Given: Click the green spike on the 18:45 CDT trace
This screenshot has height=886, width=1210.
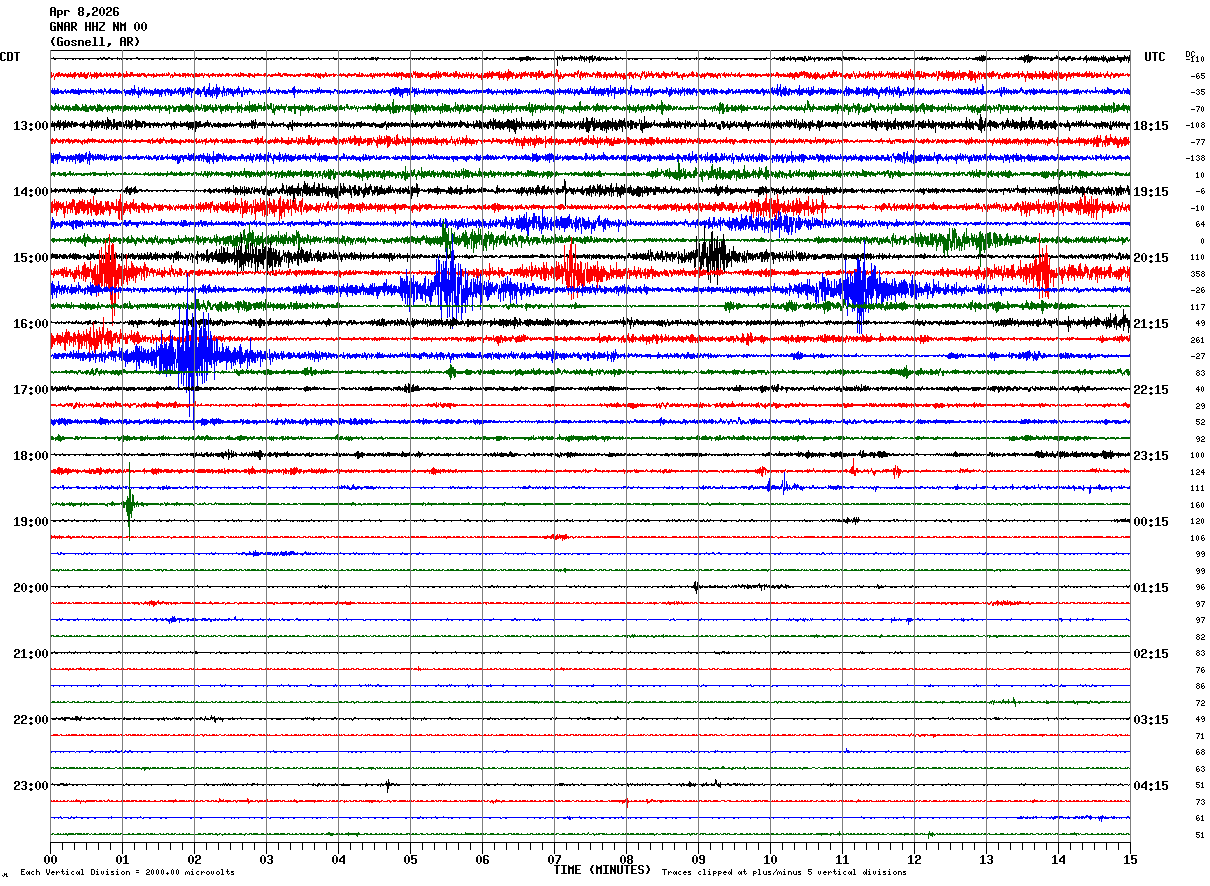Looking at the screenshot, I should coord(129,505).
